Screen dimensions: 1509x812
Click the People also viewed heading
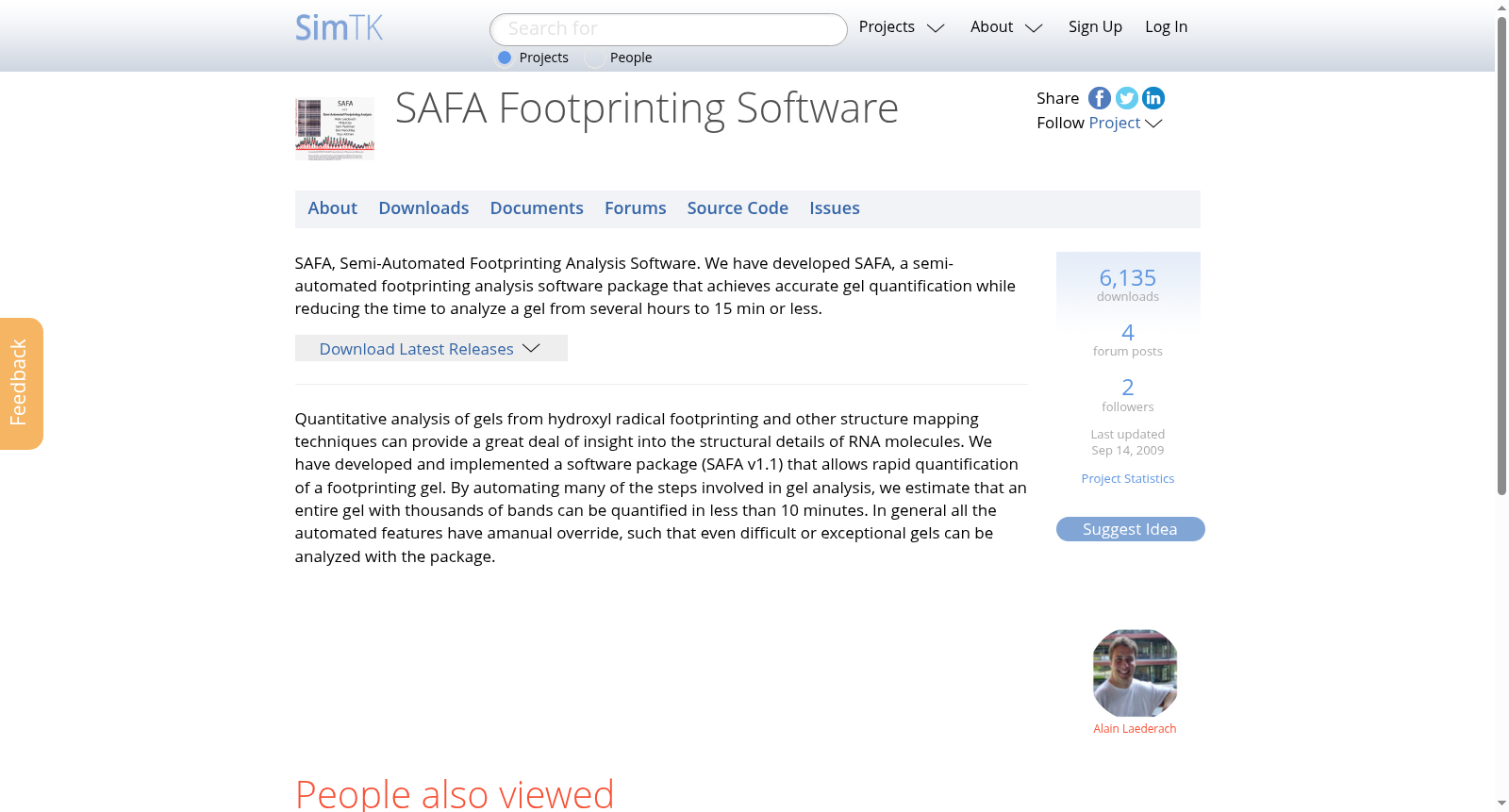pyautogui.click(x=455, y=794)
